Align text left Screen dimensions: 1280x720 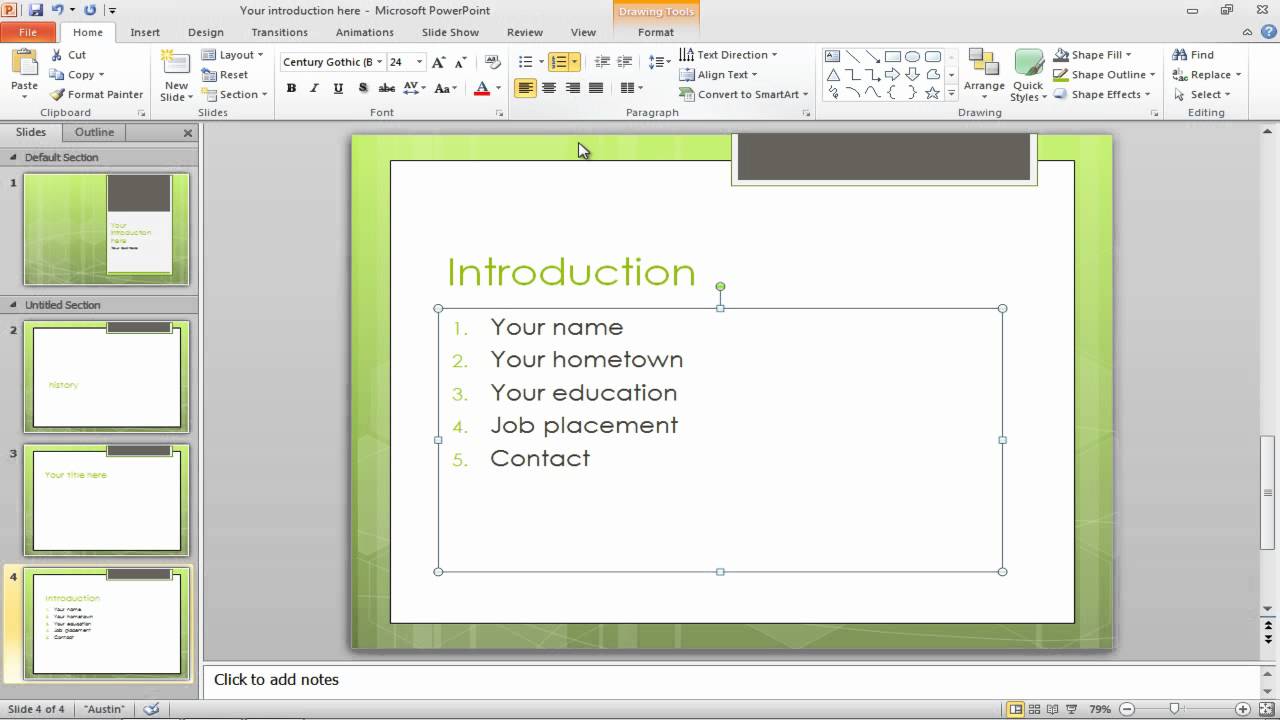(525, 88)
